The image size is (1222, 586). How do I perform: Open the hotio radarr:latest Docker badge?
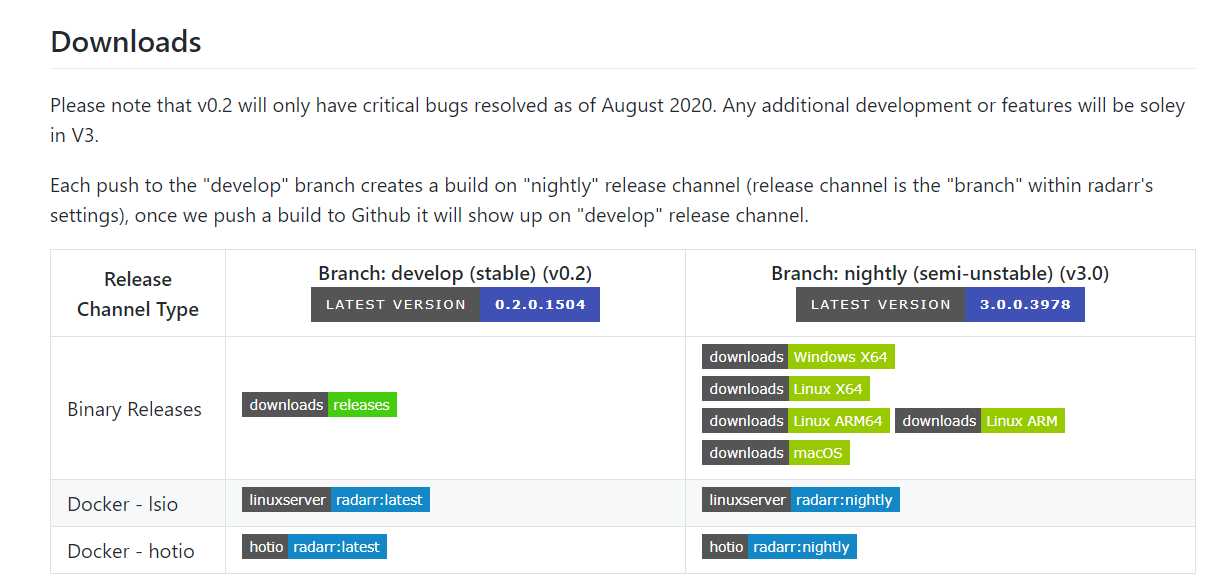(x=315, y=546)
